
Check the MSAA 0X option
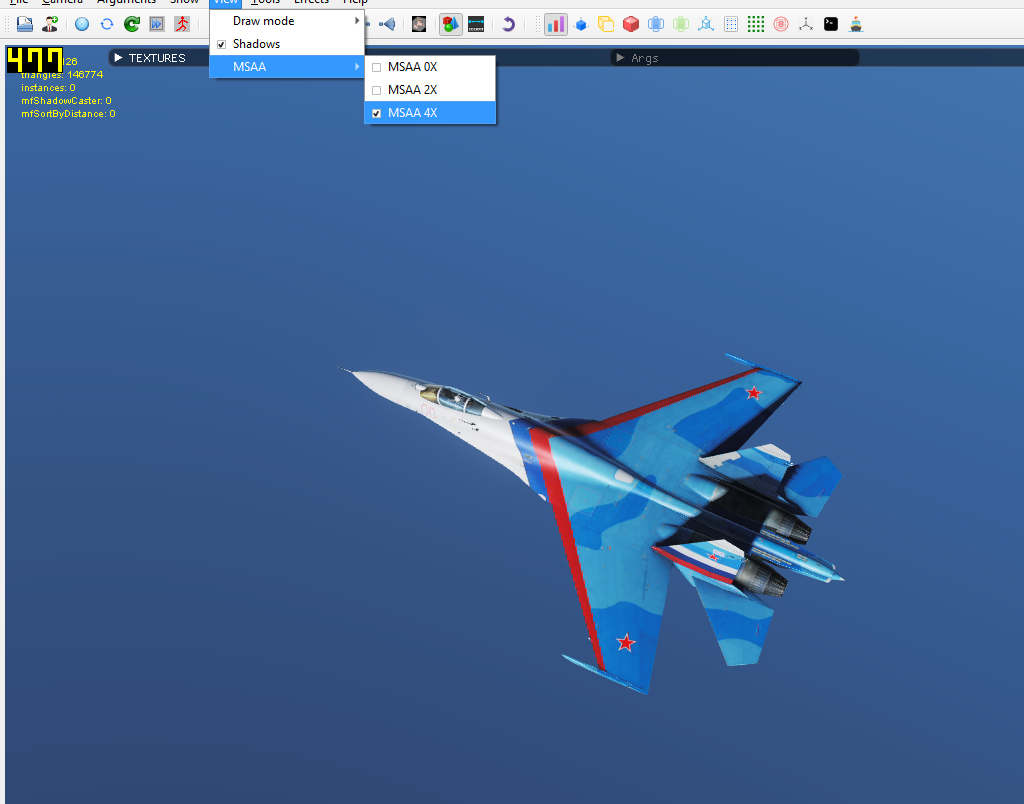tap(376, 67)
